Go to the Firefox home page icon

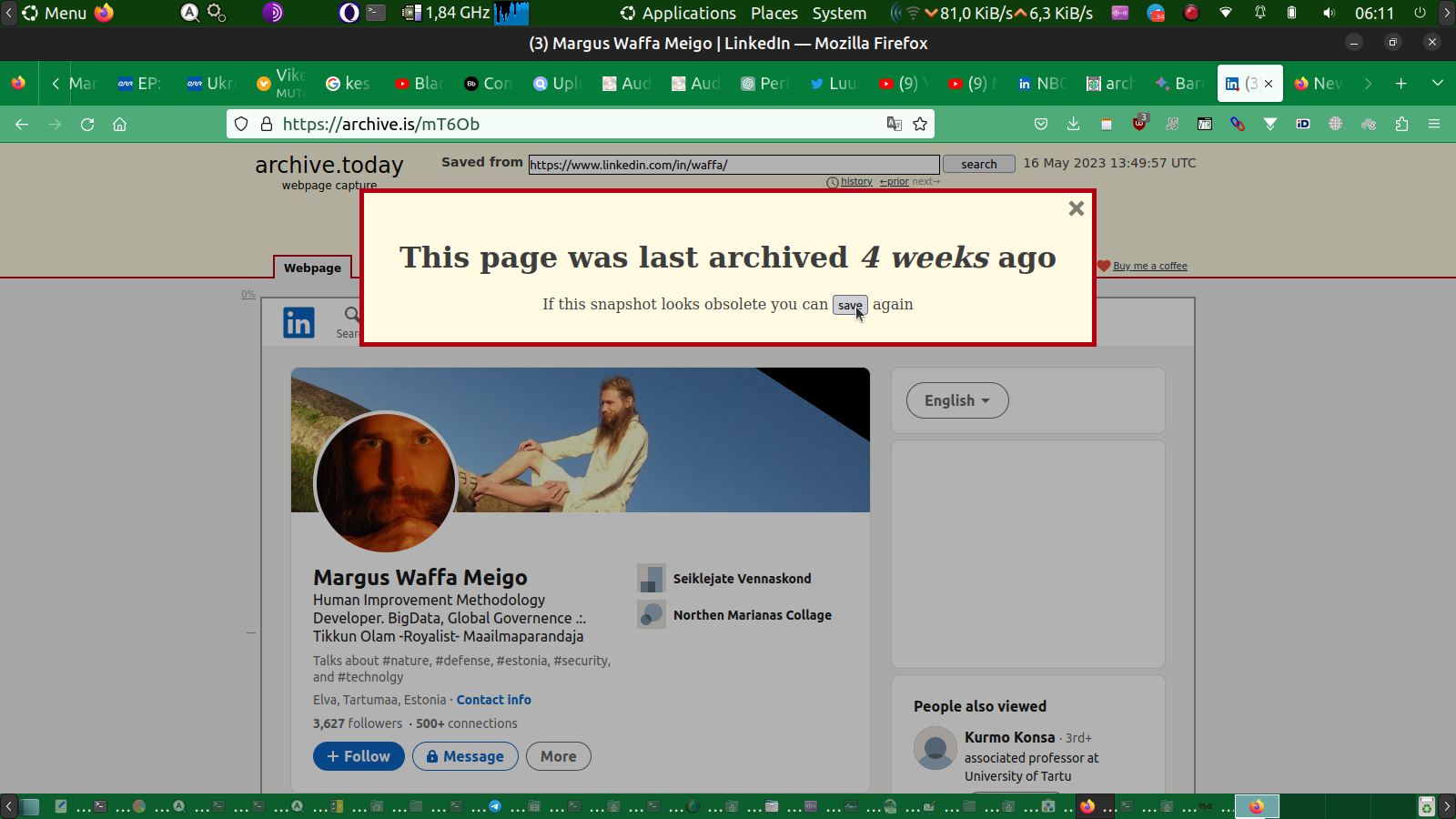pos(119,125)
